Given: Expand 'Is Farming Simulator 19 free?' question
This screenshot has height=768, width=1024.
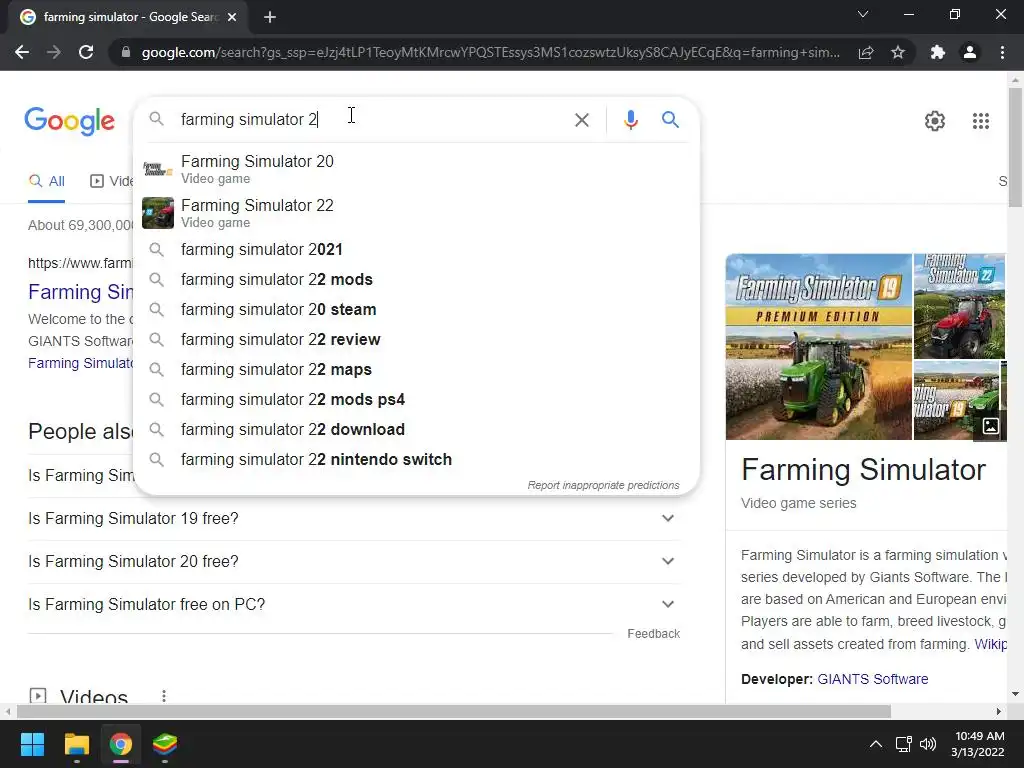Looking at the screenshot, I should [354, 519].
